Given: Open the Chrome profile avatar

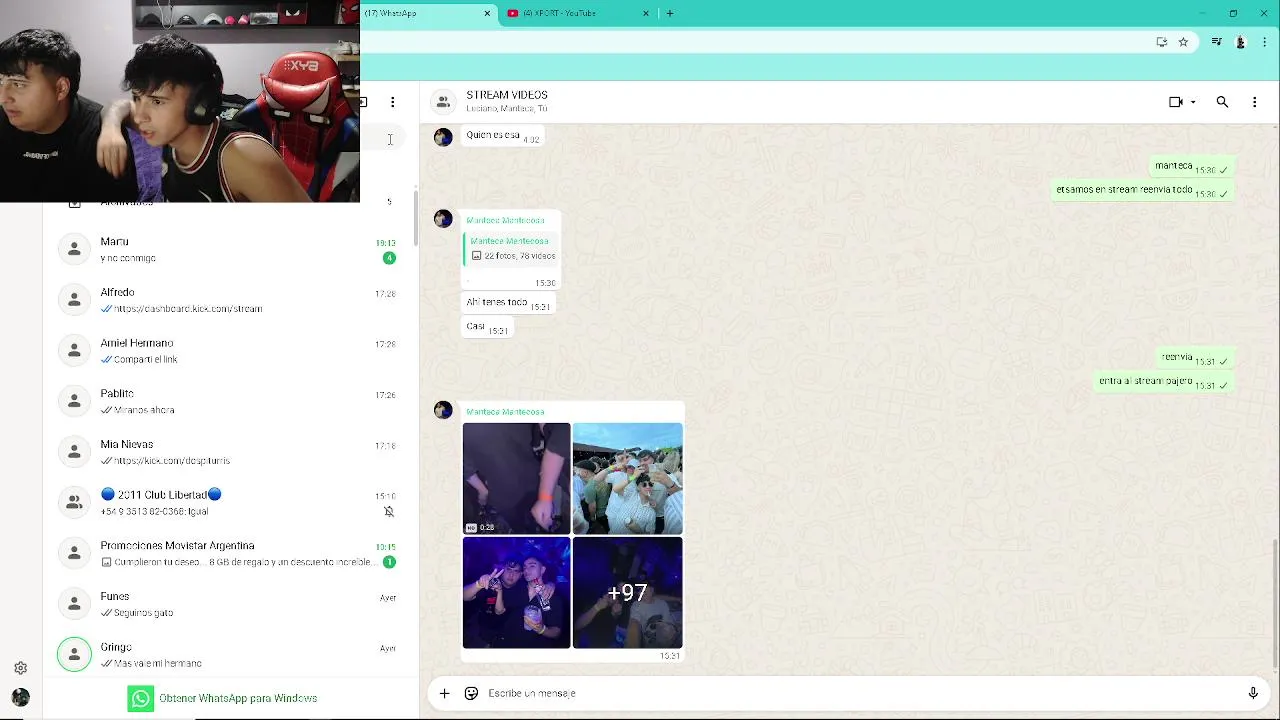Looking at the screenshot, I should (1241, 42).
